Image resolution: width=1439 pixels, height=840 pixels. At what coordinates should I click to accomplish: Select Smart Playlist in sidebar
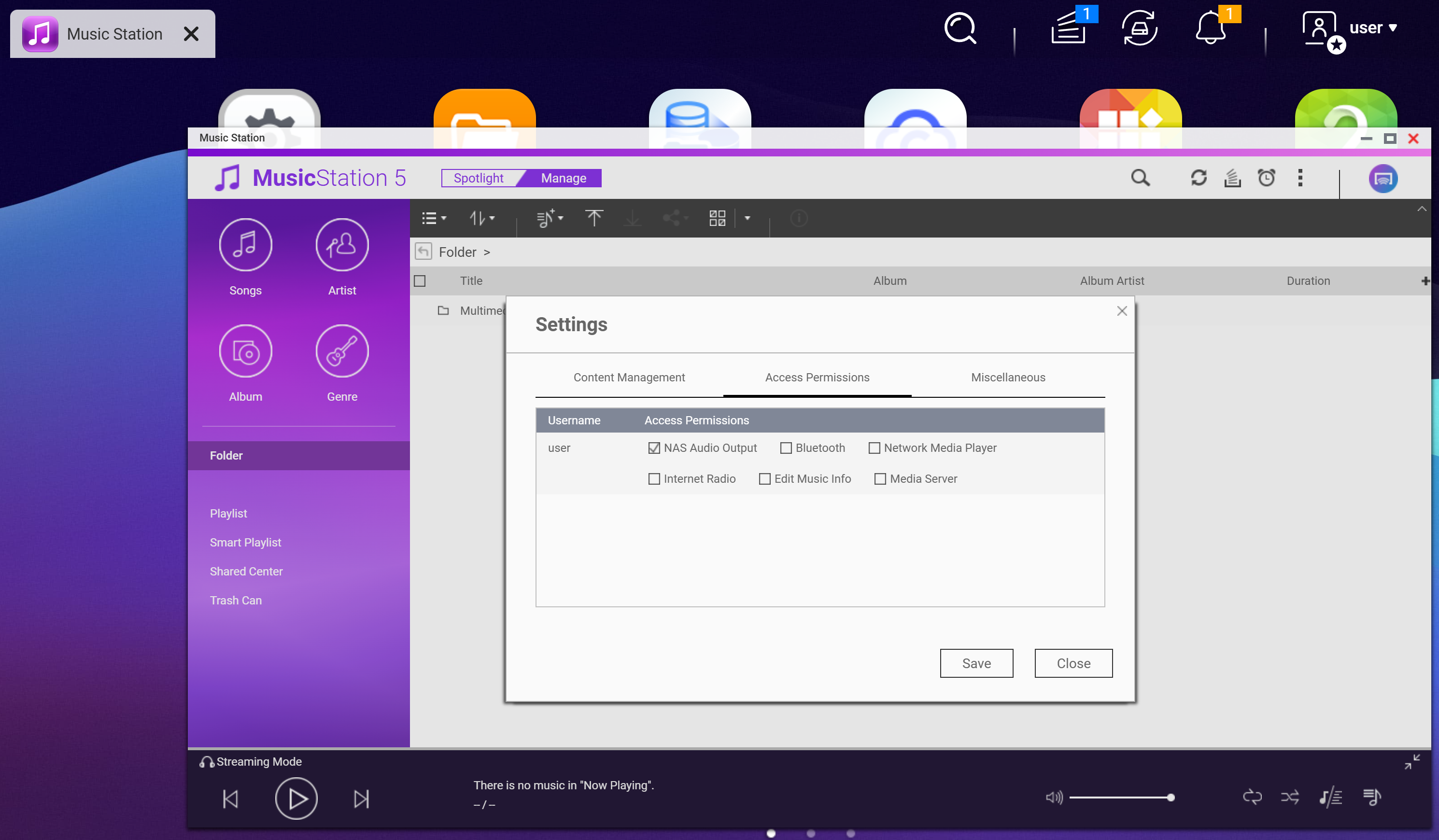point(245,543)
